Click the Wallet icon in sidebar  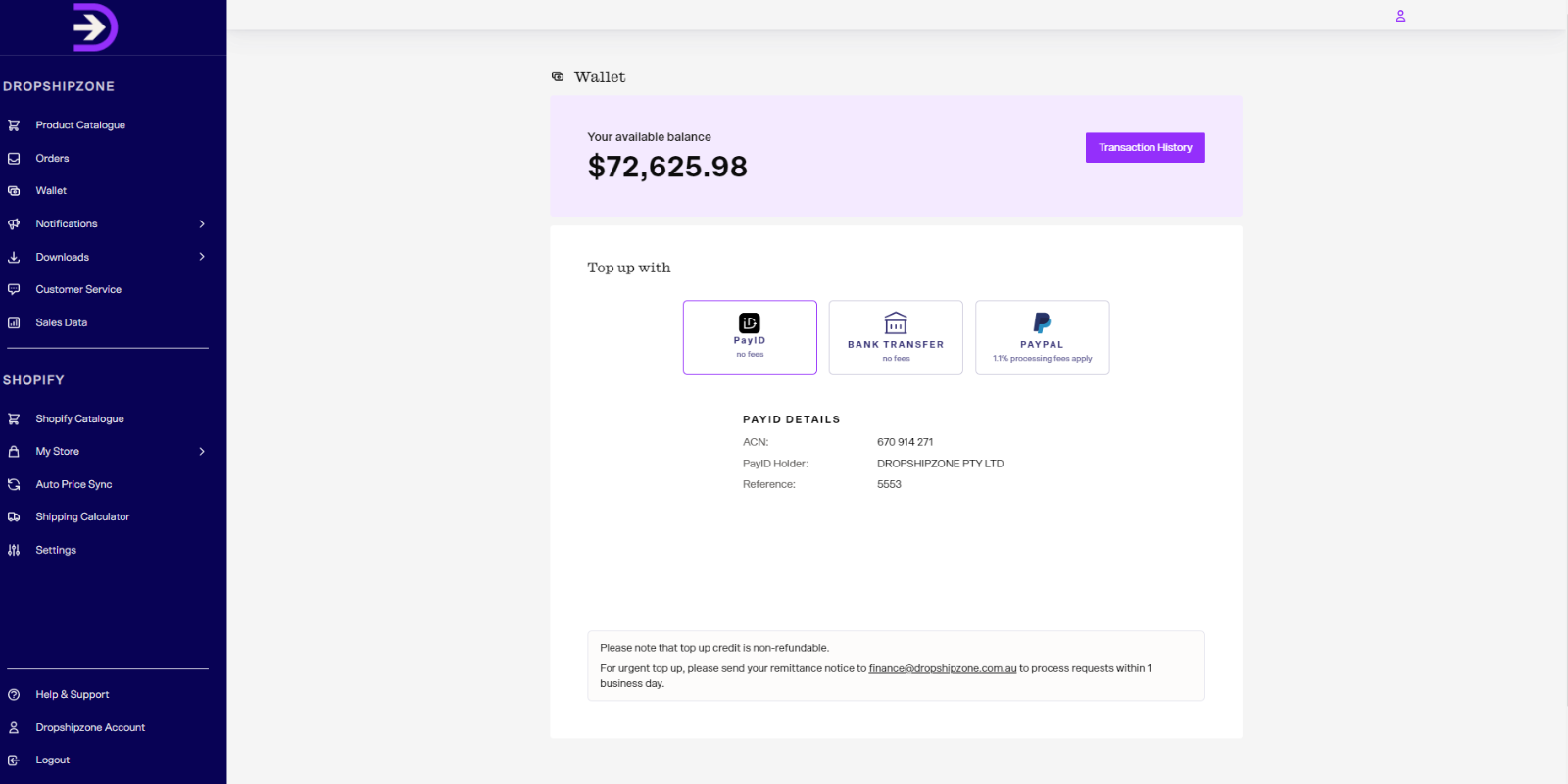14,191
